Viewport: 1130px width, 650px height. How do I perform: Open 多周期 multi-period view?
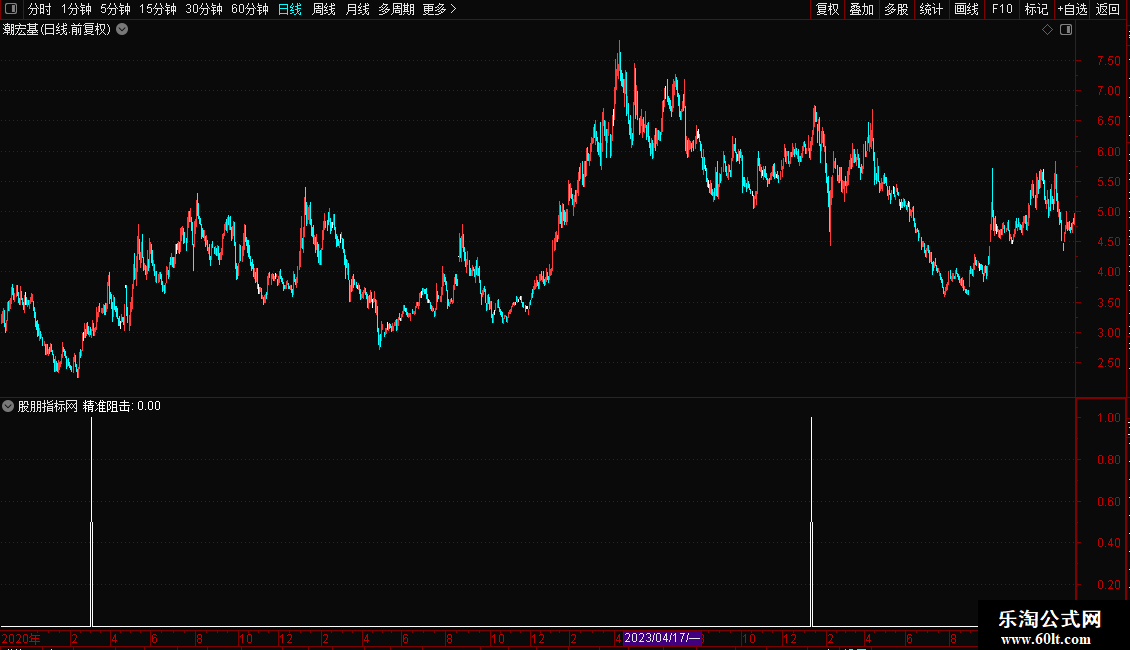coord(396,9)
